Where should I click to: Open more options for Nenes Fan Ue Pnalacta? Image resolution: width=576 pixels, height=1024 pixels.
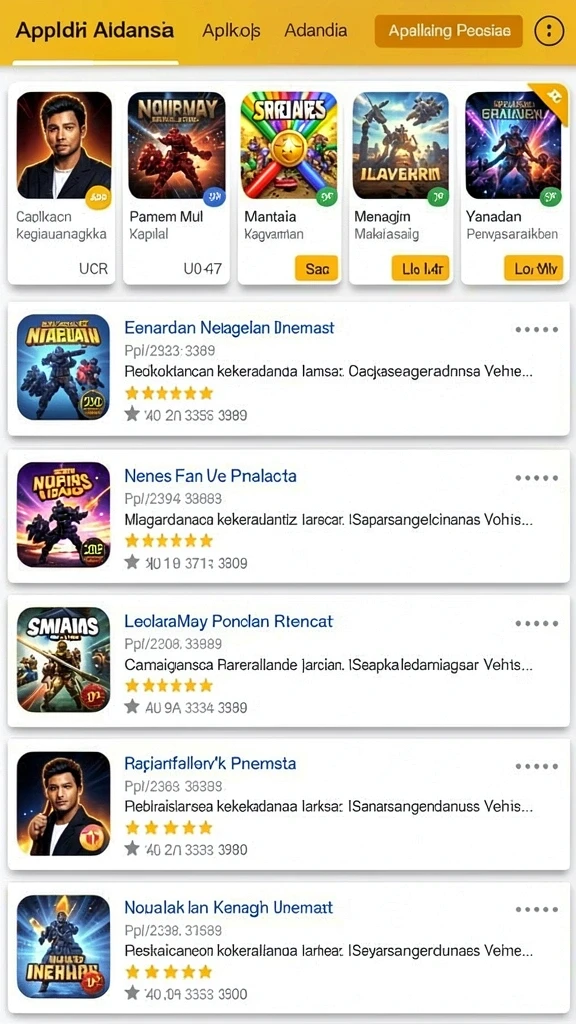coord(536,478)
